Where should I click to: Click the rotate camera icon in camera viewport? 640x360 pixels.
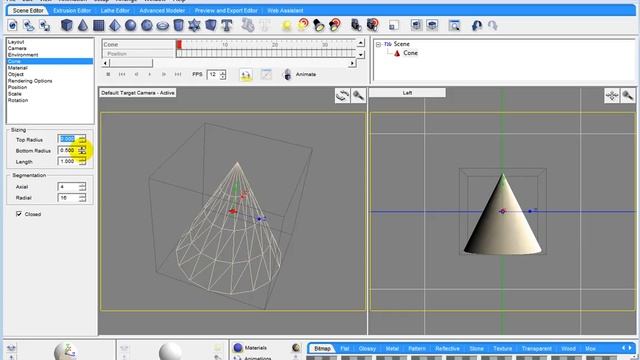tap(342, 96)
